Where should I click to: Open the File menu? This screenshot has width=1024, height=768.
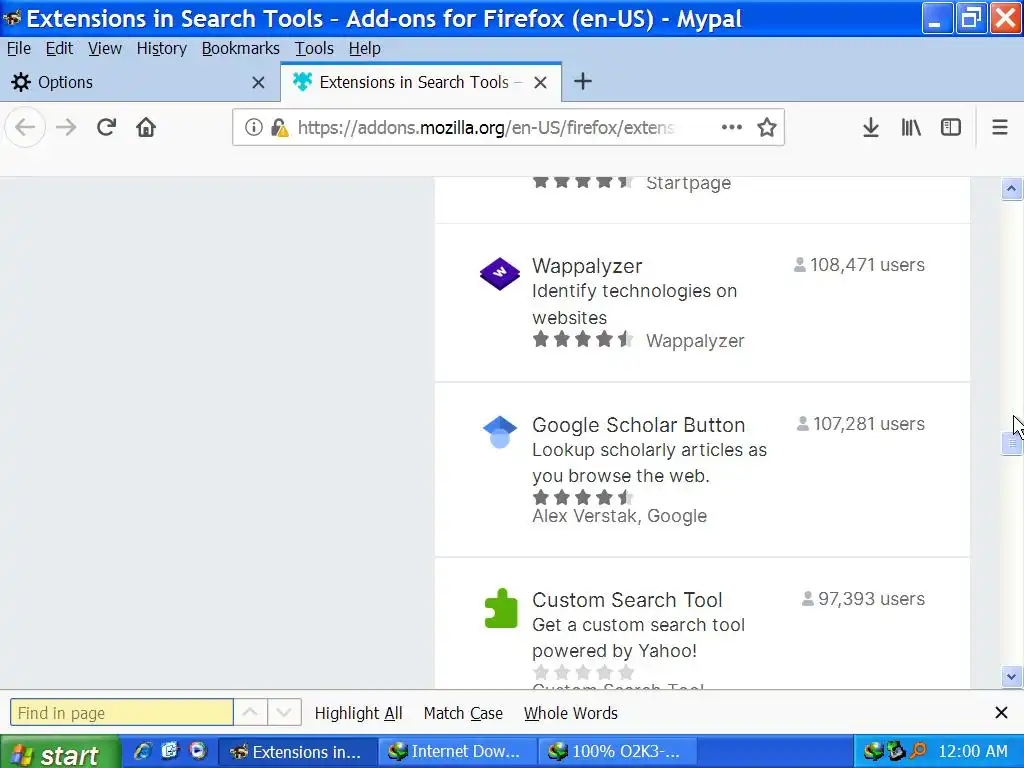coord(19,48)
